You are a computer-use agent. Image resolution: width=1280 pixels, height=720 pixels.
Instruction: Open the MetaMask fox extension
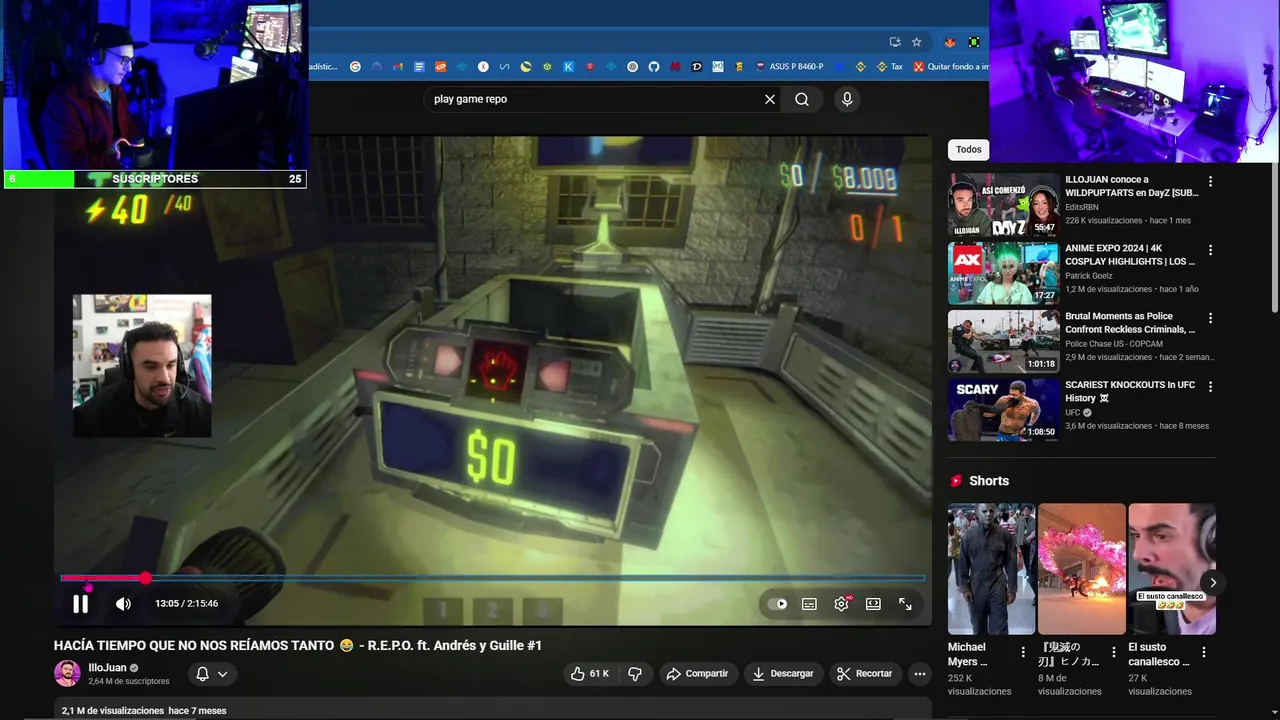coord(949,42)
